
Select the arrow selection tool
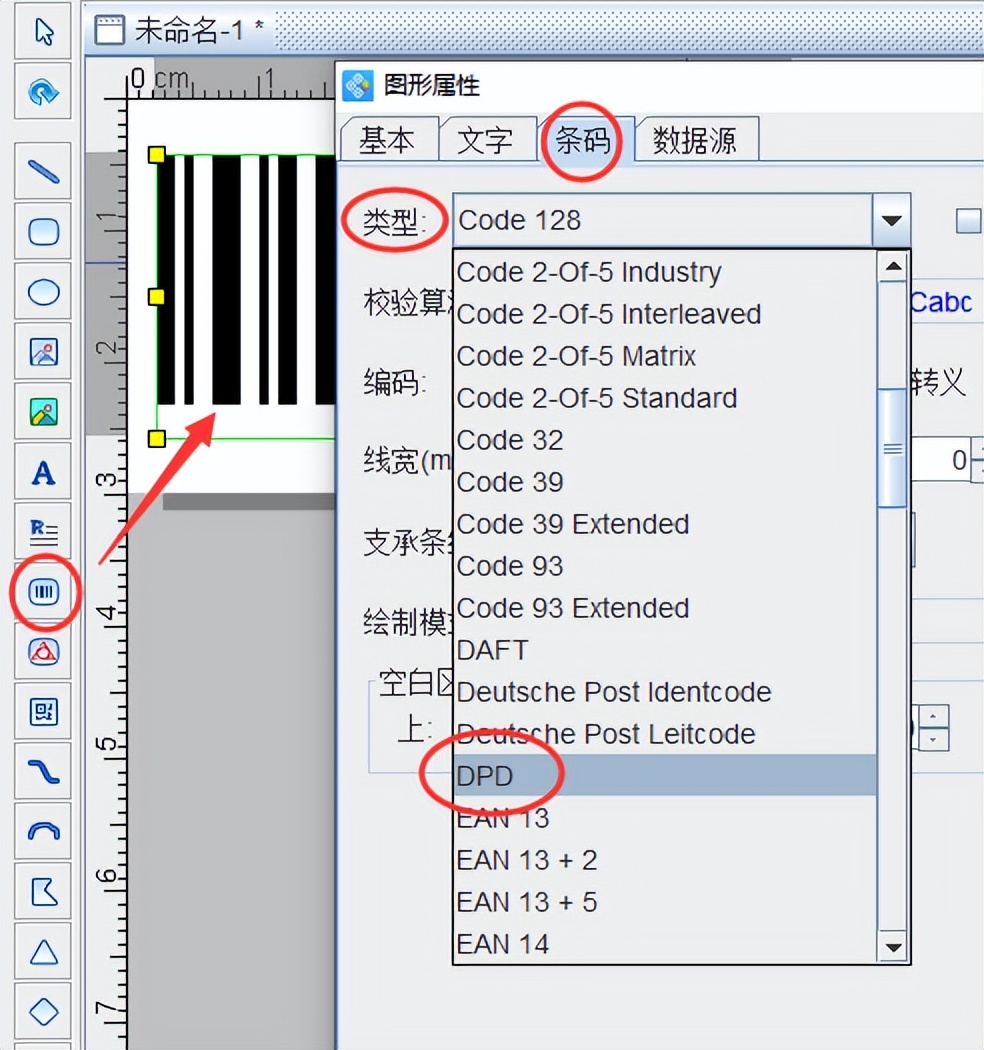(41, 31)
